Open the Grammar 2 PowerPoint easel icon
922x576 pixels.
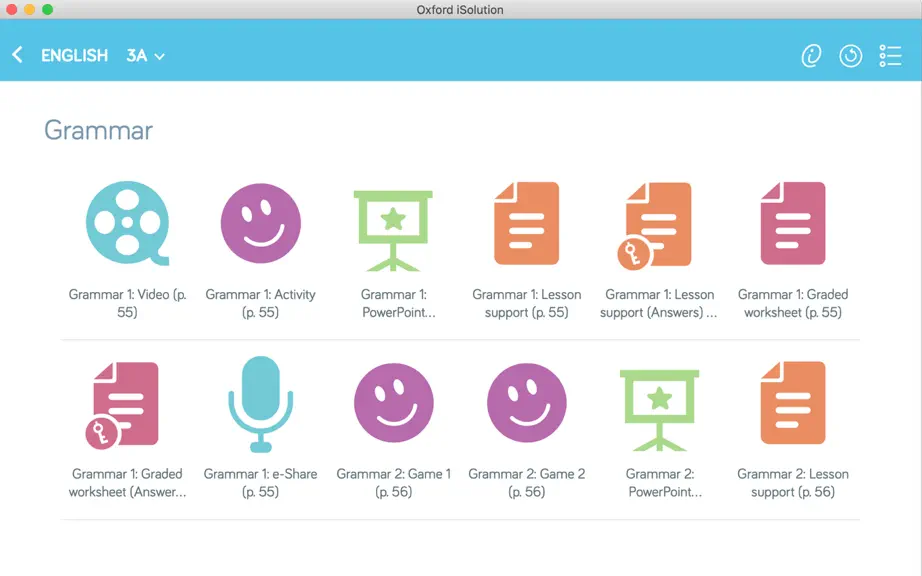[x=659, y=410]
